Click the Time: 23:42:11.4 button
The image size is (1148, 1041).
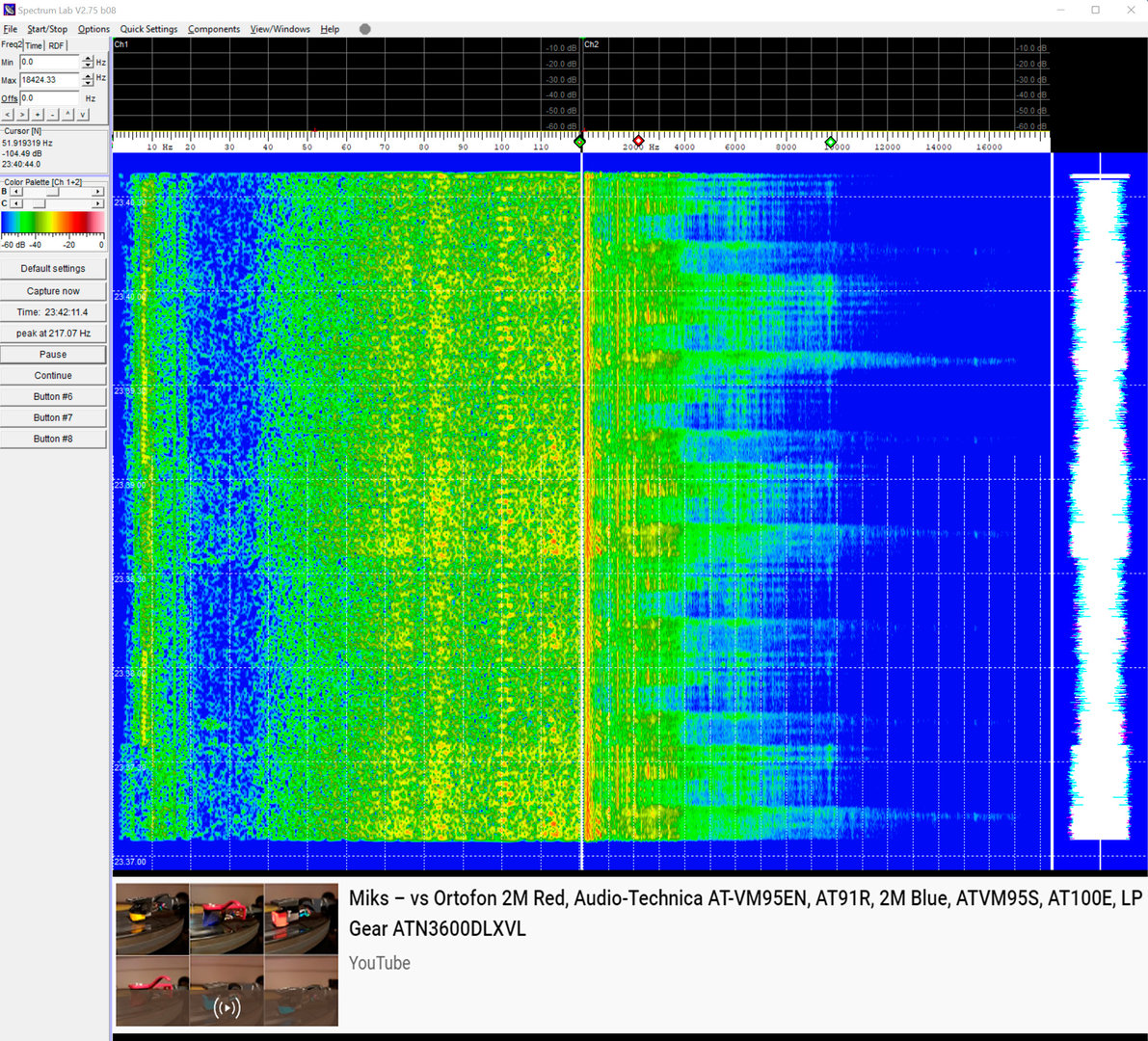(53, 312)
